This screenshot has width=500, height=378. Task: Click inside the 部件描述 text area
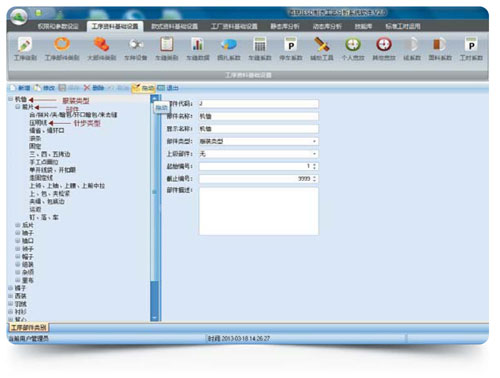coord(259,211)
